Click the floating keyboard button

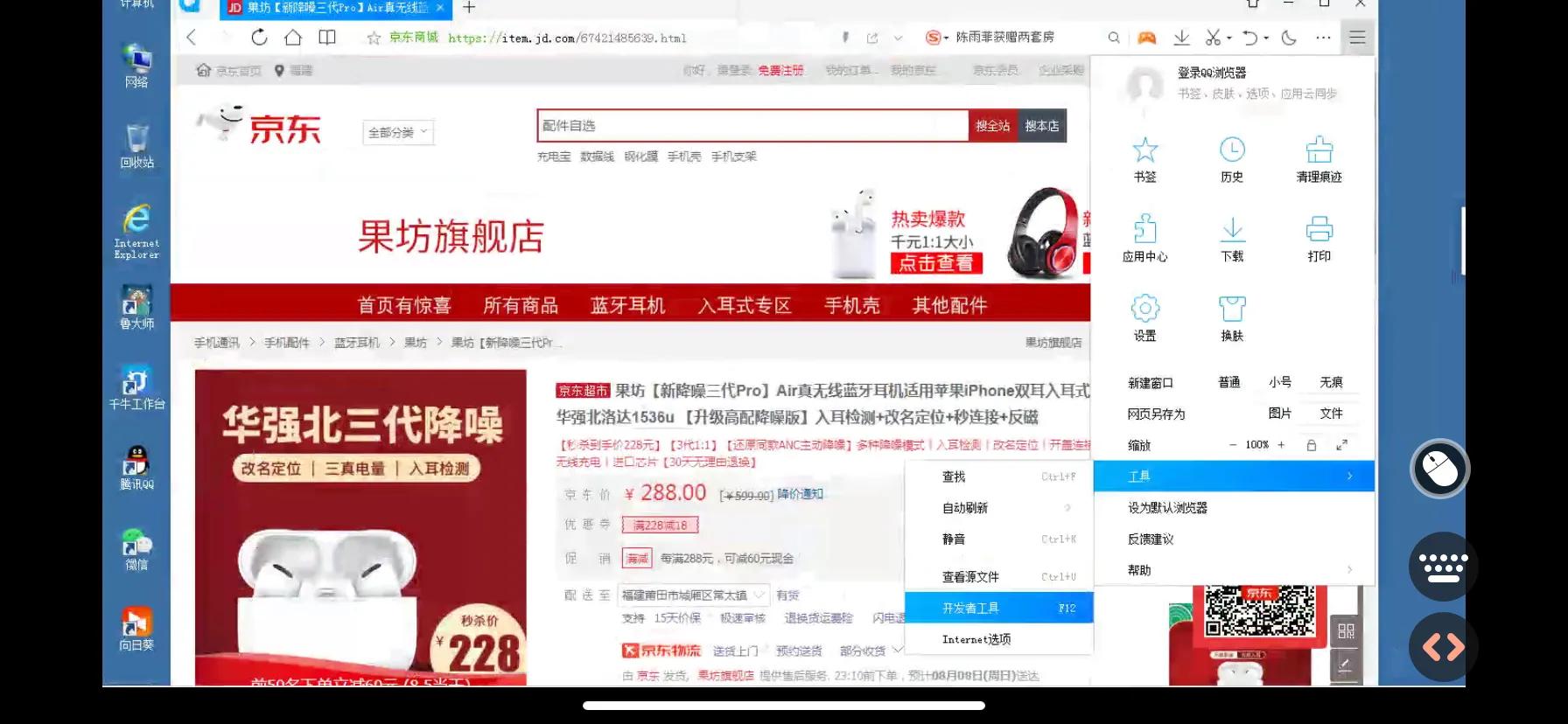coord(1443,567)
